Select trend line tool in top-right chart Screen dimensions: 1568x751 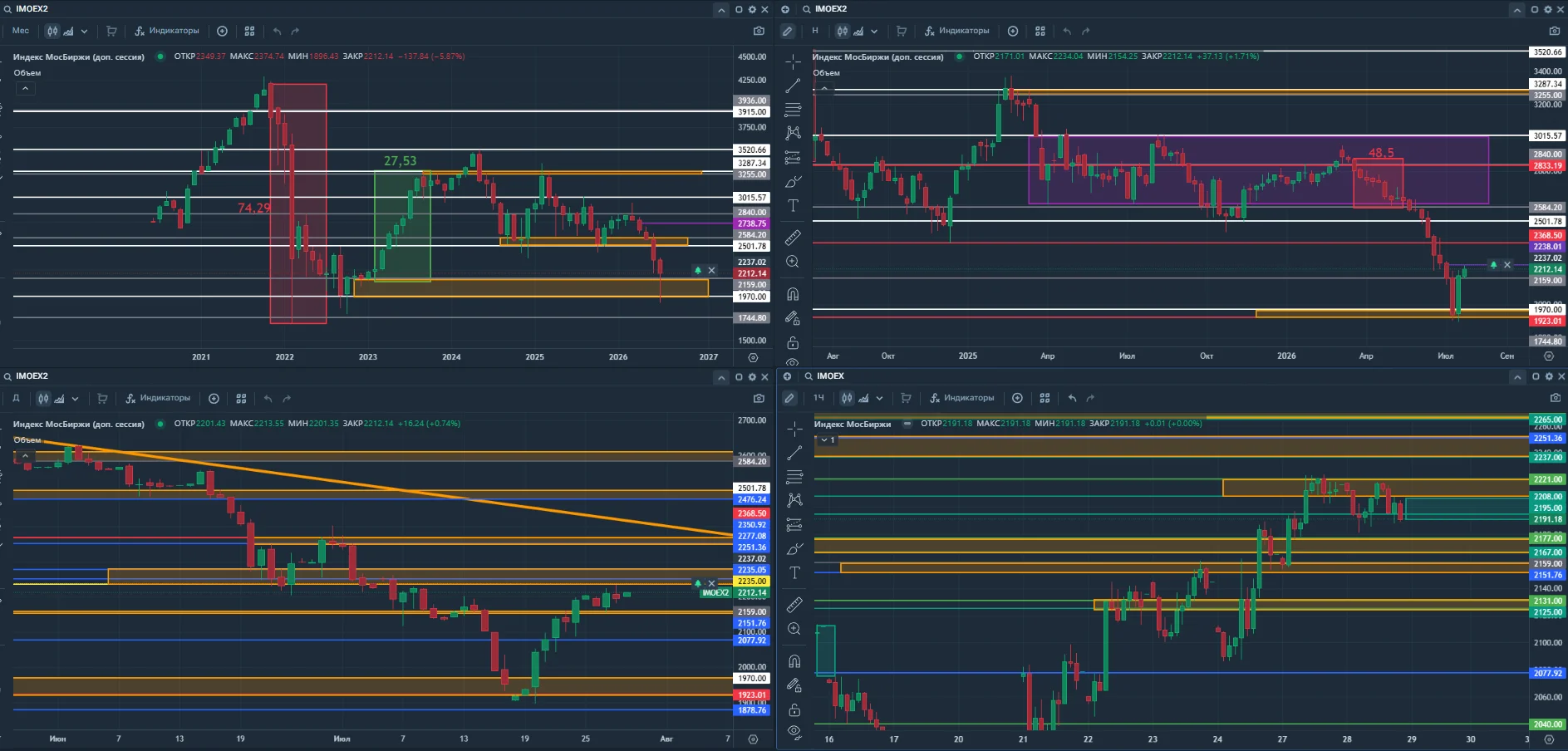(794, 86)
